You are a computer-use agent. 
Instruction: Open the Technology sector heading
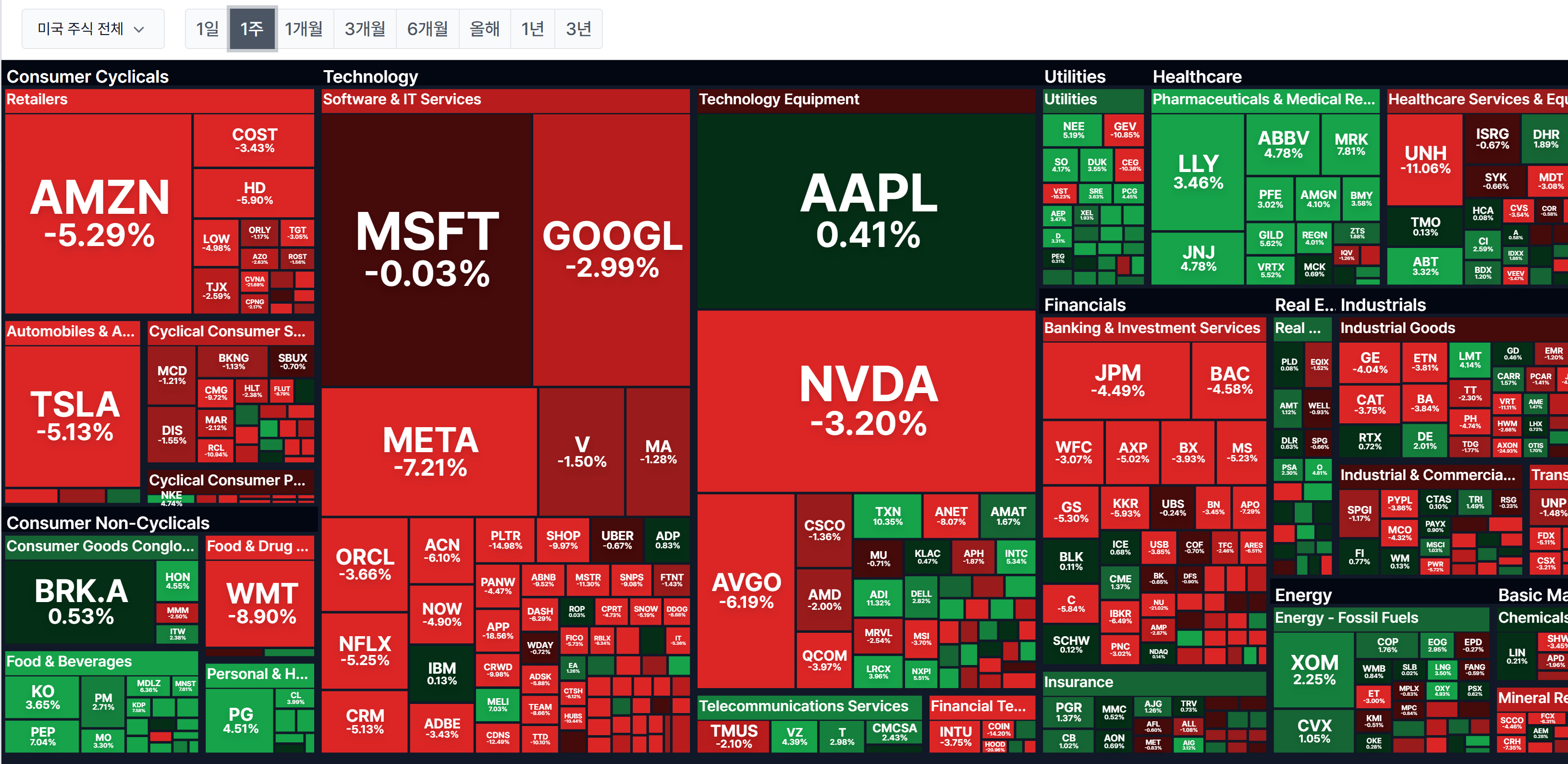pos(370,77)
